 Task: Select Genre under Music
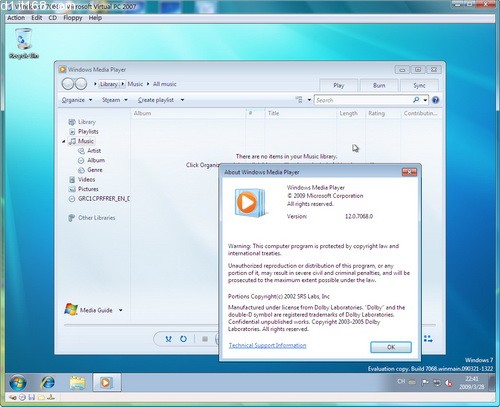tap(94, 170)
